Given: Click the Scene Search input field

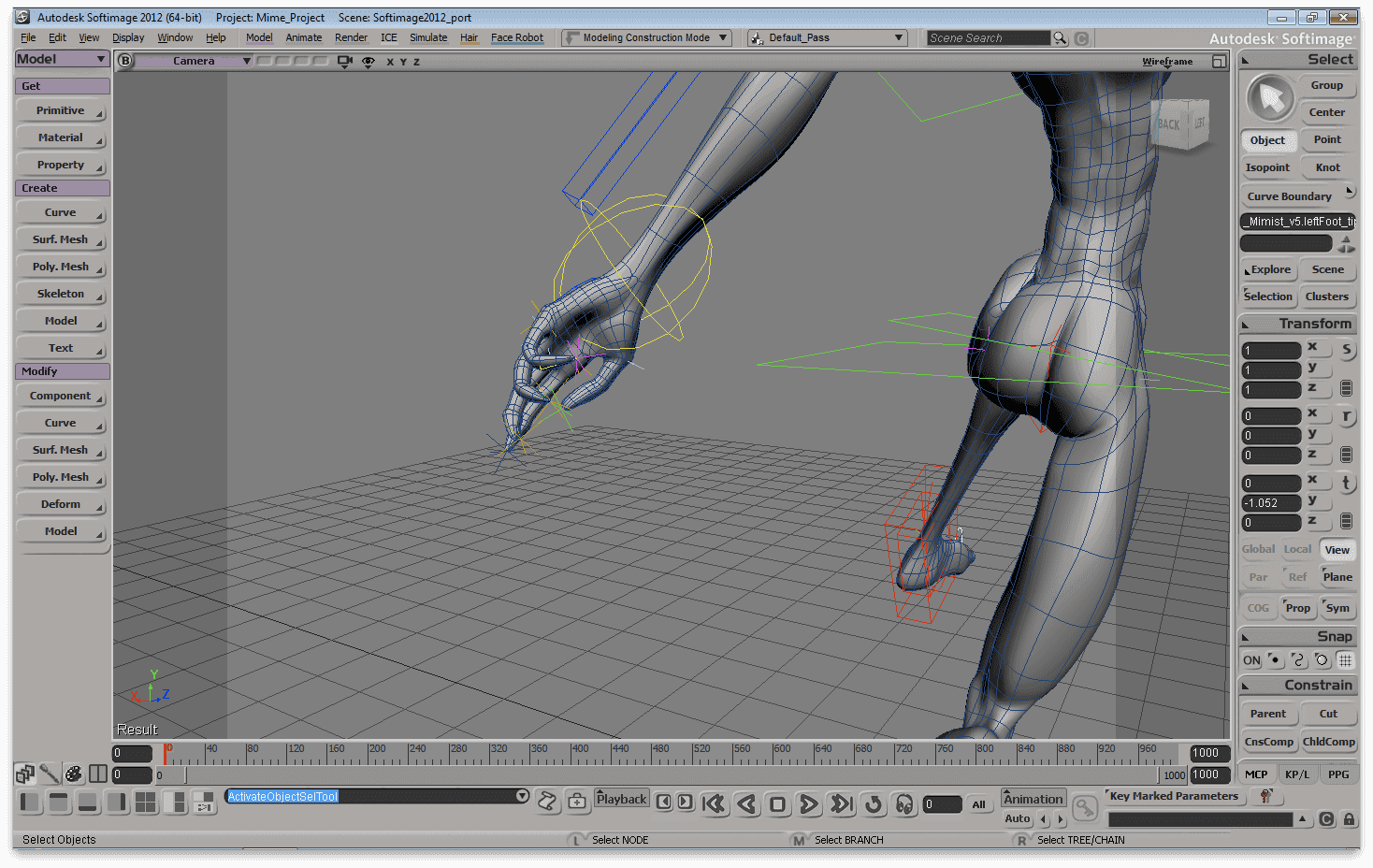Looking at the screenshot, I should [x=989, y=38].
